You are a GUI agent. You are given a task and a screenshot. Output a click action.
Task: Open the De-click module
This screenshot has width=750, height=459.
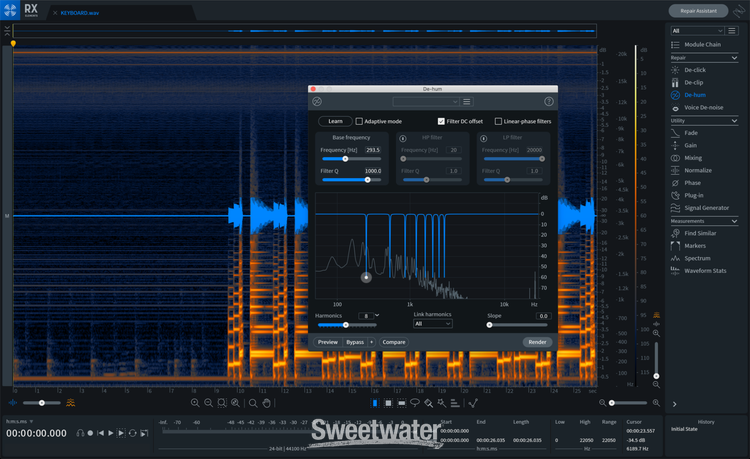point(689,70)
